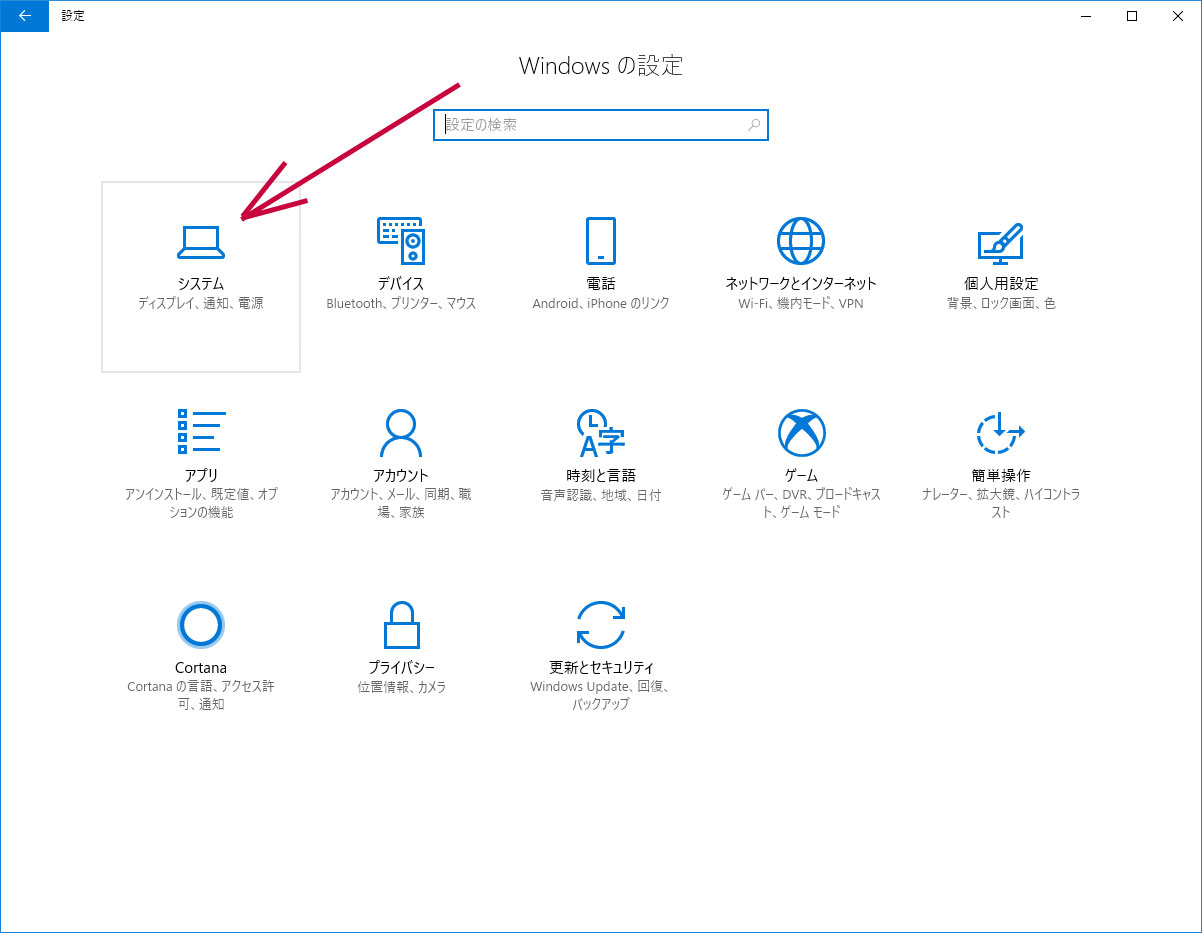Screen dimensions: 1202x933
Task: Close the settings window
Action: pos(1178,16)
